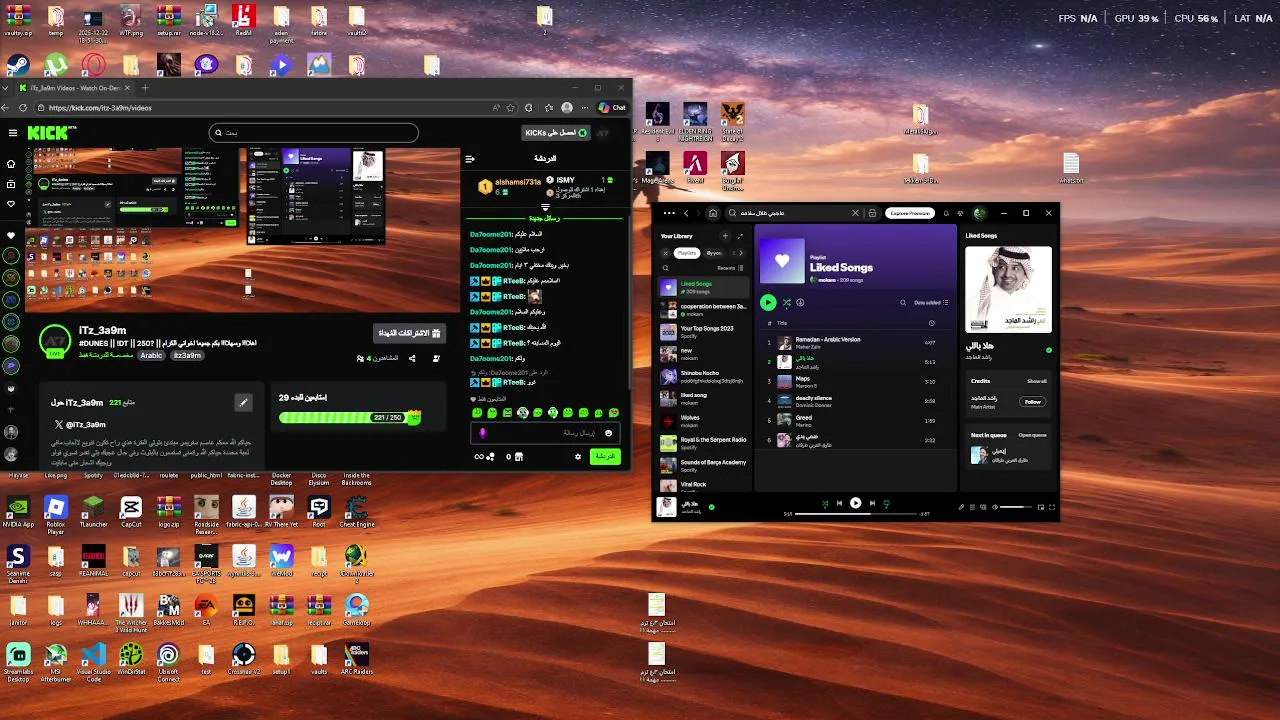
Task: Launch Roblox Player from the desktop
Action: point(56,513)
